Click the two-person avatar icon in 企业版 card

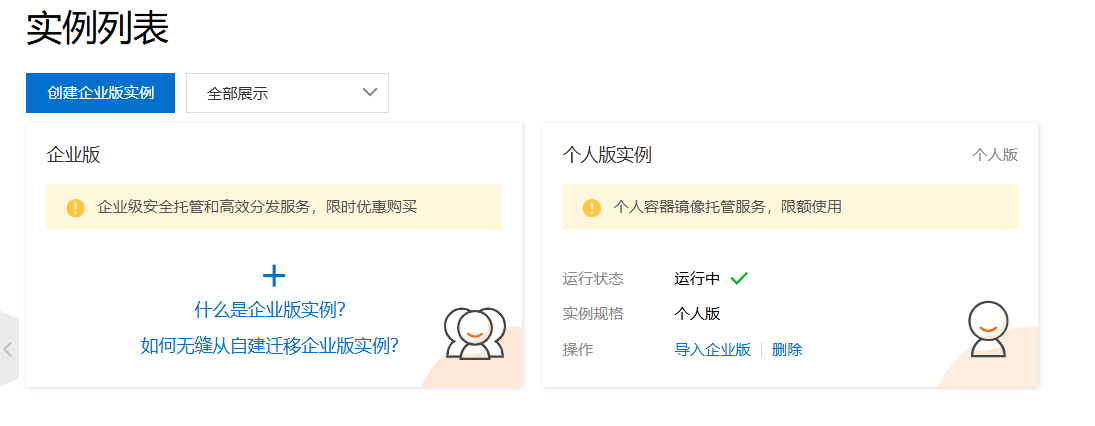click(x=475, y=334)
